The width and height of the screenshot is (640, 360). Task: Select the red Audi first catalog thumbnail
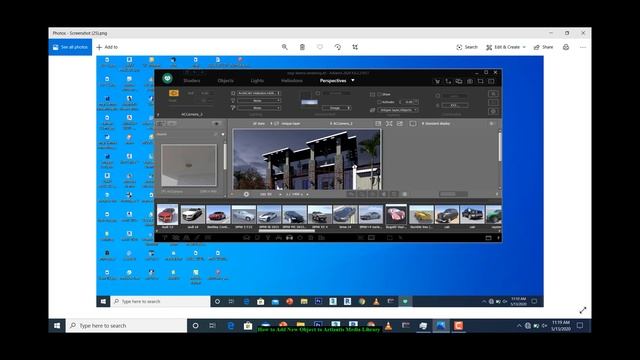(167, 214)
